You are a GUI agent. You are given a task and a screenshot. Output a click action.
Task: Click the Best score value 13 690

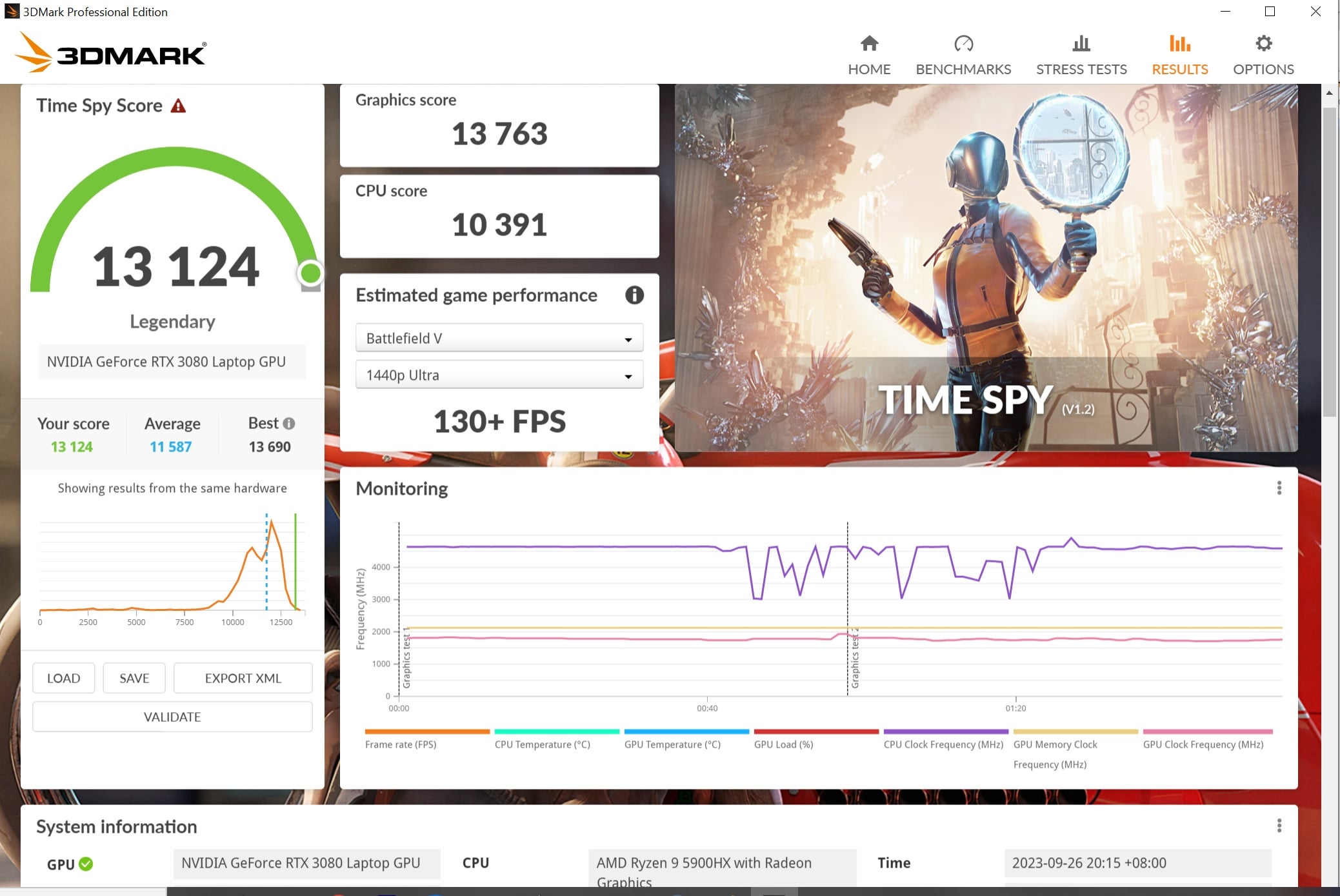coord(270,446)
